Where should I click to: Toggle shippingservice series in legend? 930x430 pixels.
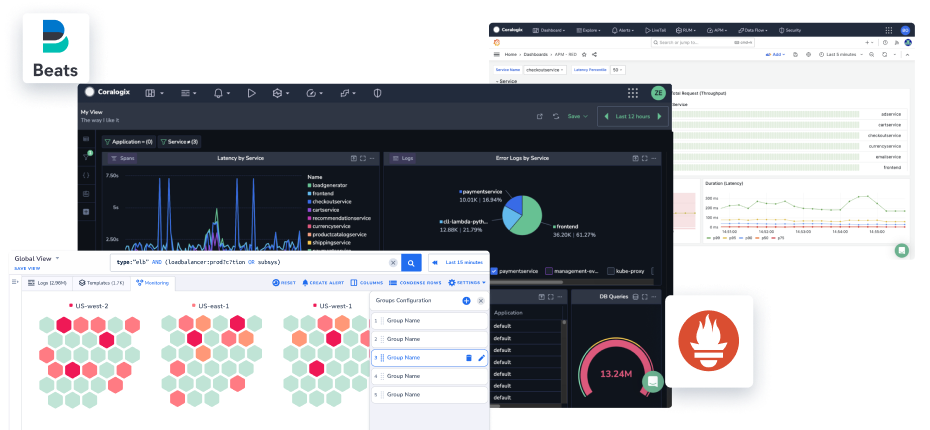[329, 243]
